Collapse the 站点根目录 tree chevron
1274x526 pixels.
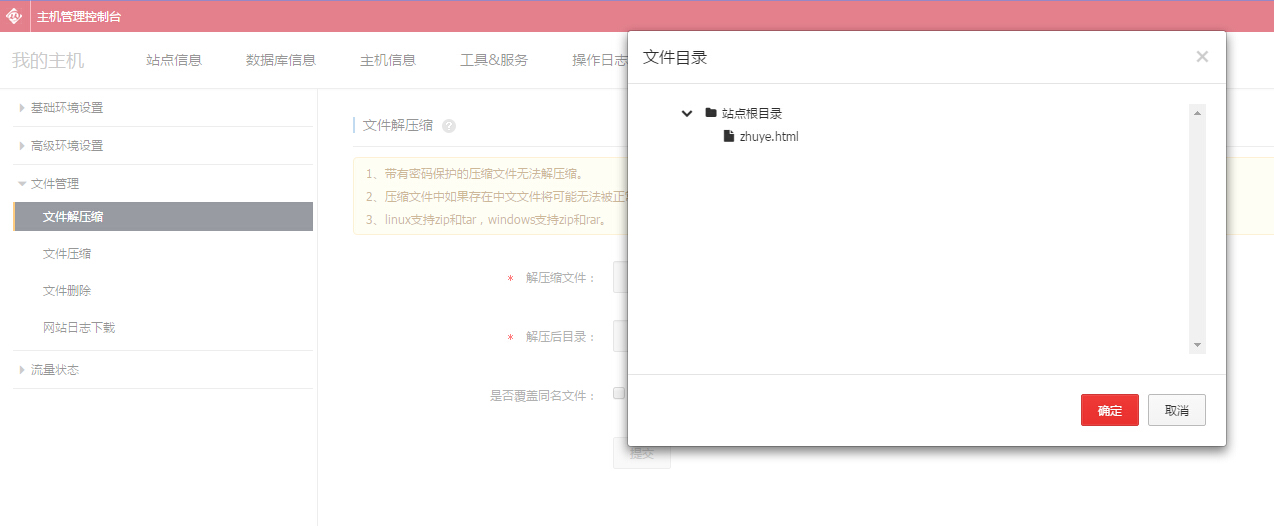click(687, 113)
